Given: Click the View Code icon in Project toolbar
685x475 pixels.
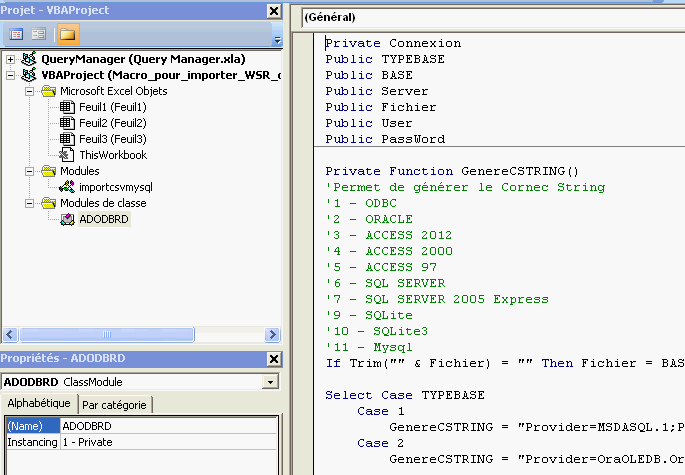Looking at the screenshot, I should pos(16,34).
